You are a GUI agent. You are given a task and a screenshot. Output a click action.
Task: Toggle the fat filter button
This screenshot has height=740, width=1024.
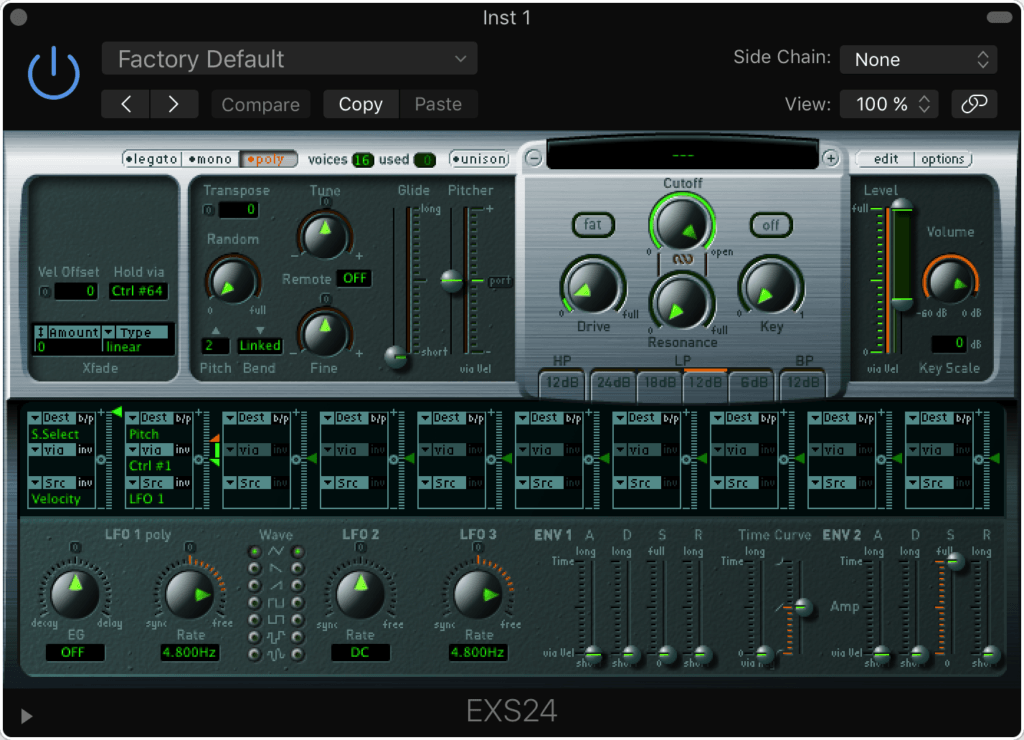coord(592,224)
